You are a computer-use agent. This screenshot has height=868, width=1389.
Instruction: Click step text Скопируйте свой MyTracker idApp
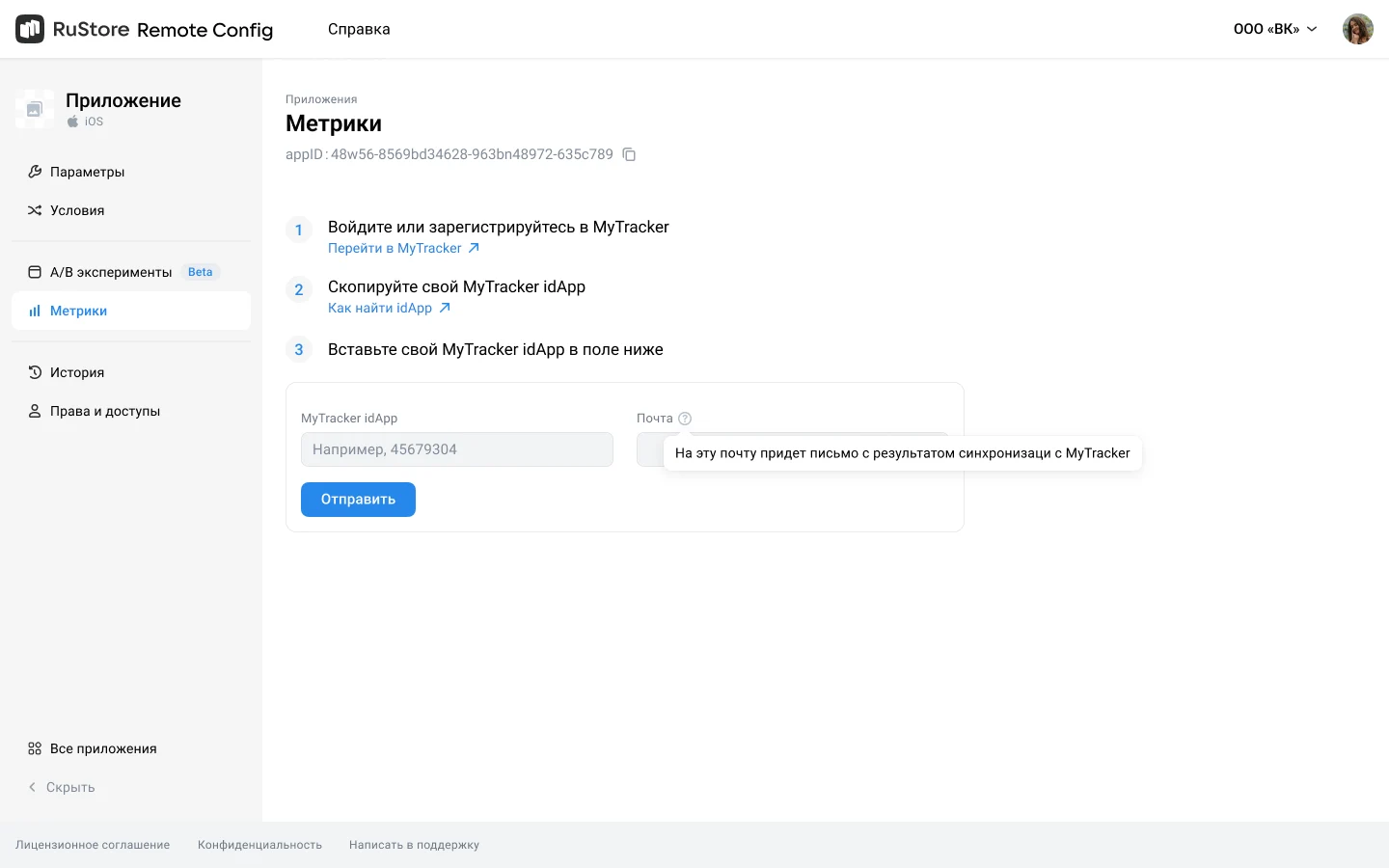(456, 286)
